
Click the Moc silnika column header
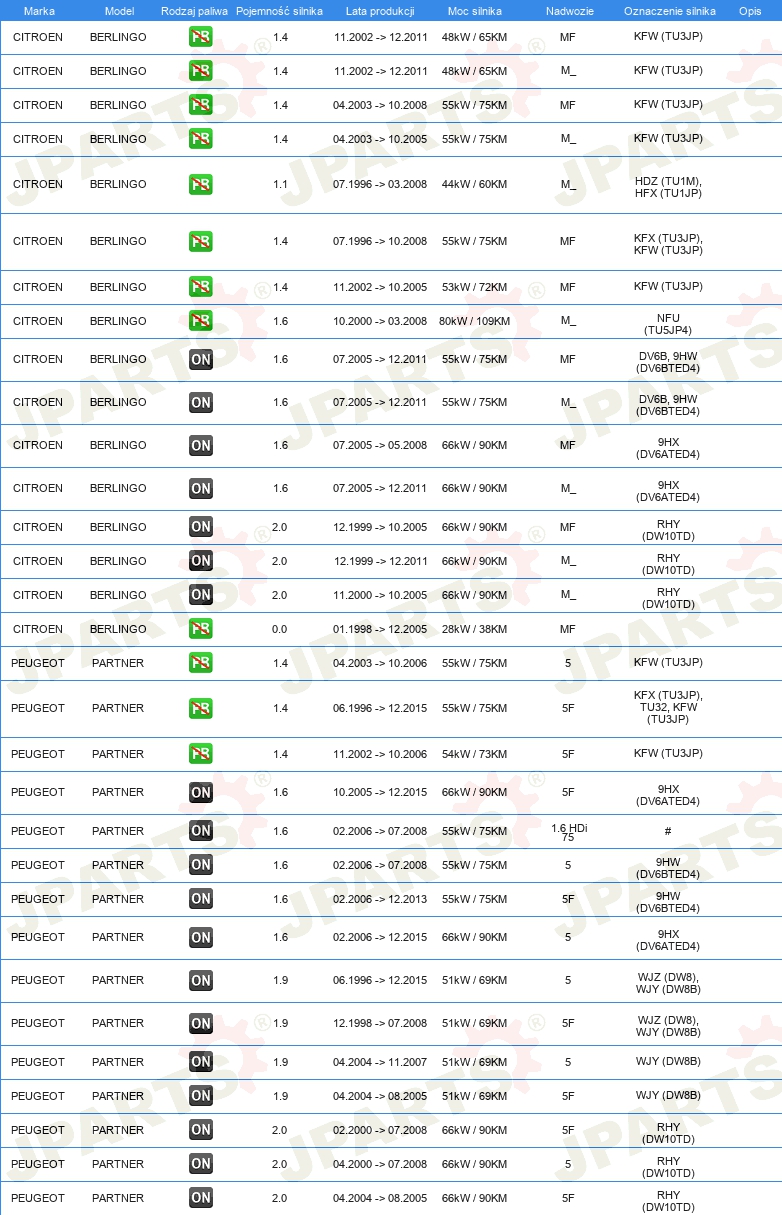click(x=475, y=11)
